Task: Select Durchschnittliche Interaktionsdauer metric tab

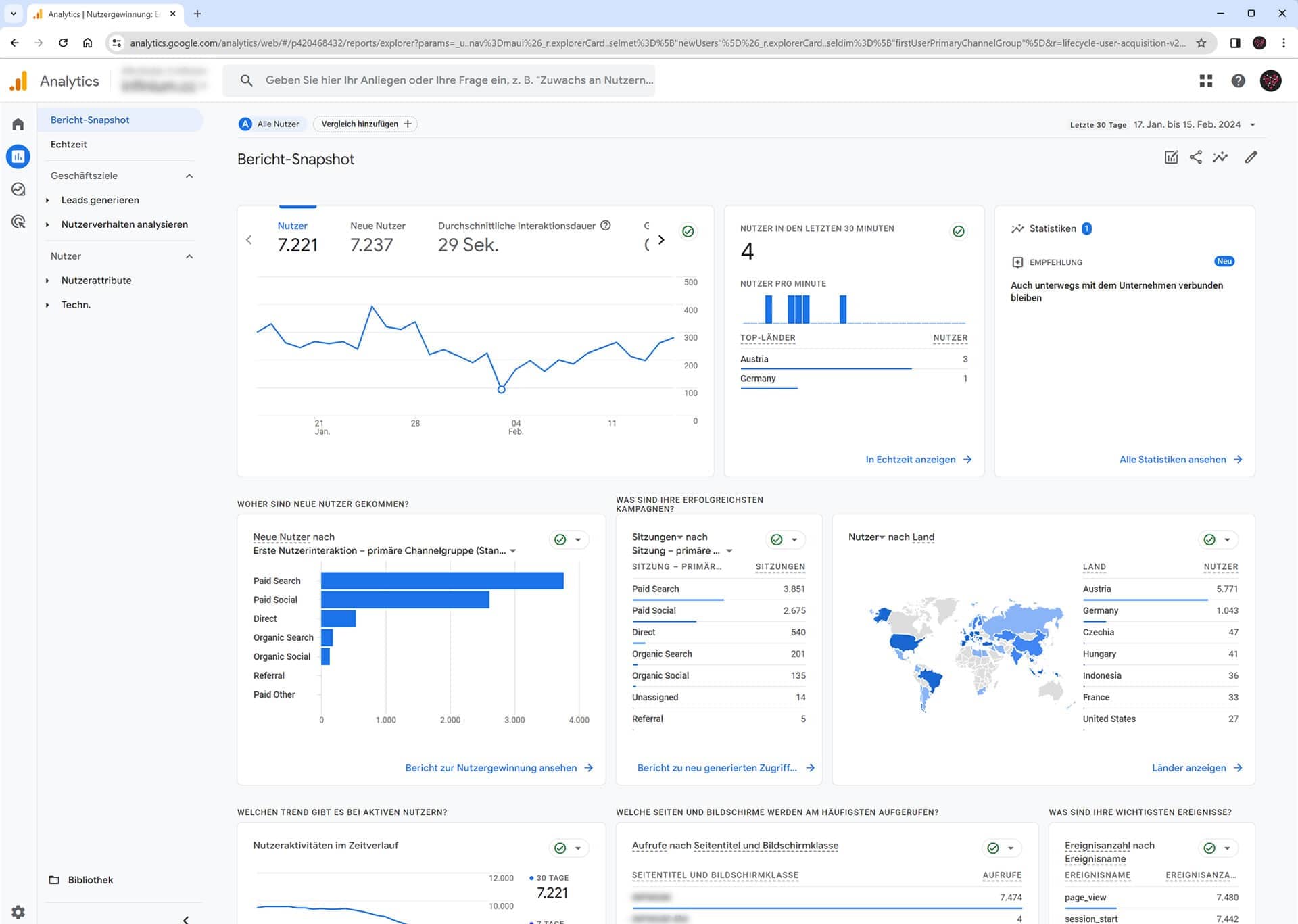Action: [x=524, y=237]
